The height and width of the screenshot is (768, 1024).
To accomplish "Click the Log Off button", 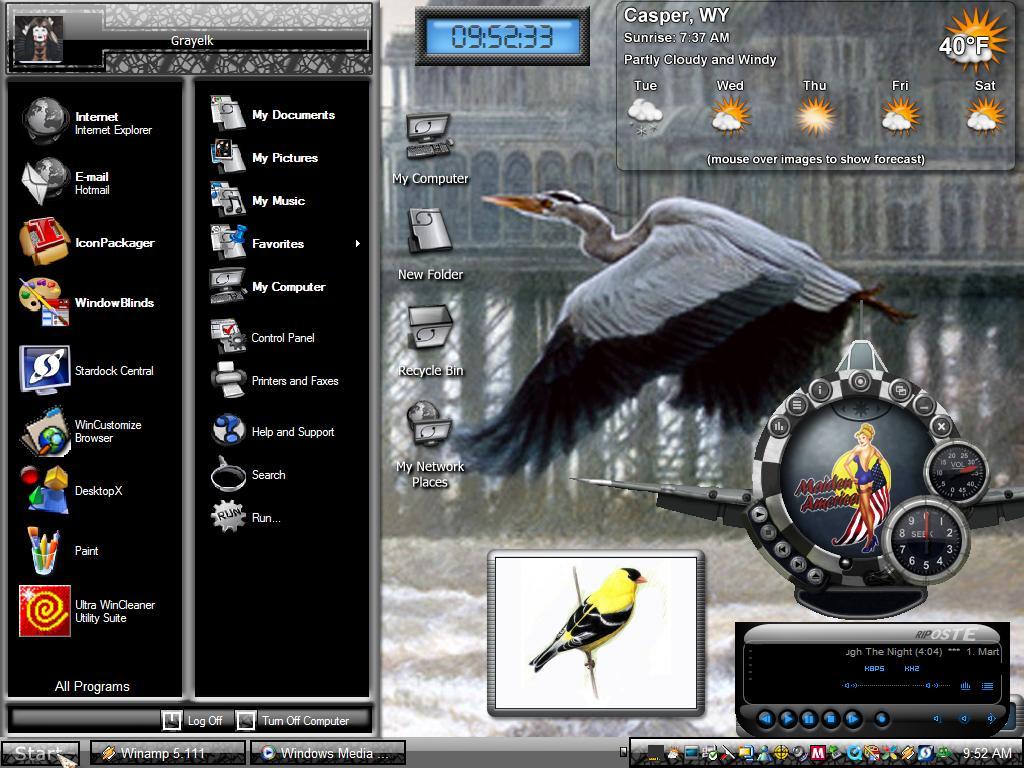I will 193,720.
